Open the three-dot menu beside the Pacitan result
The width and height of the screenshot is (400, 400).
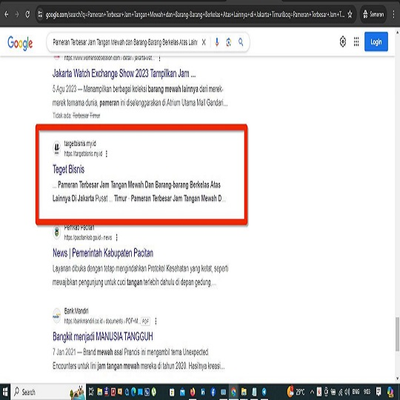pos(116,237)
